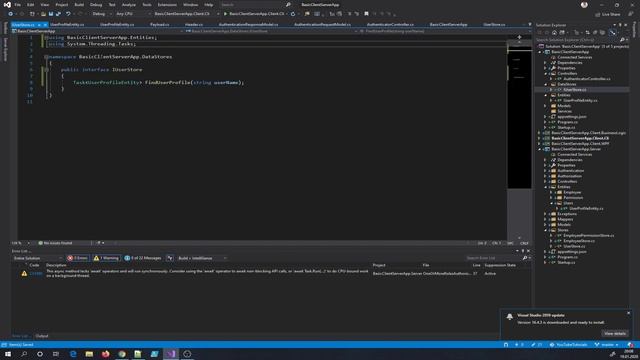Open the File menu
Image resolution: width=640 pixels, height=360 pixels.
pyautogui.click(x=18, y=5)
